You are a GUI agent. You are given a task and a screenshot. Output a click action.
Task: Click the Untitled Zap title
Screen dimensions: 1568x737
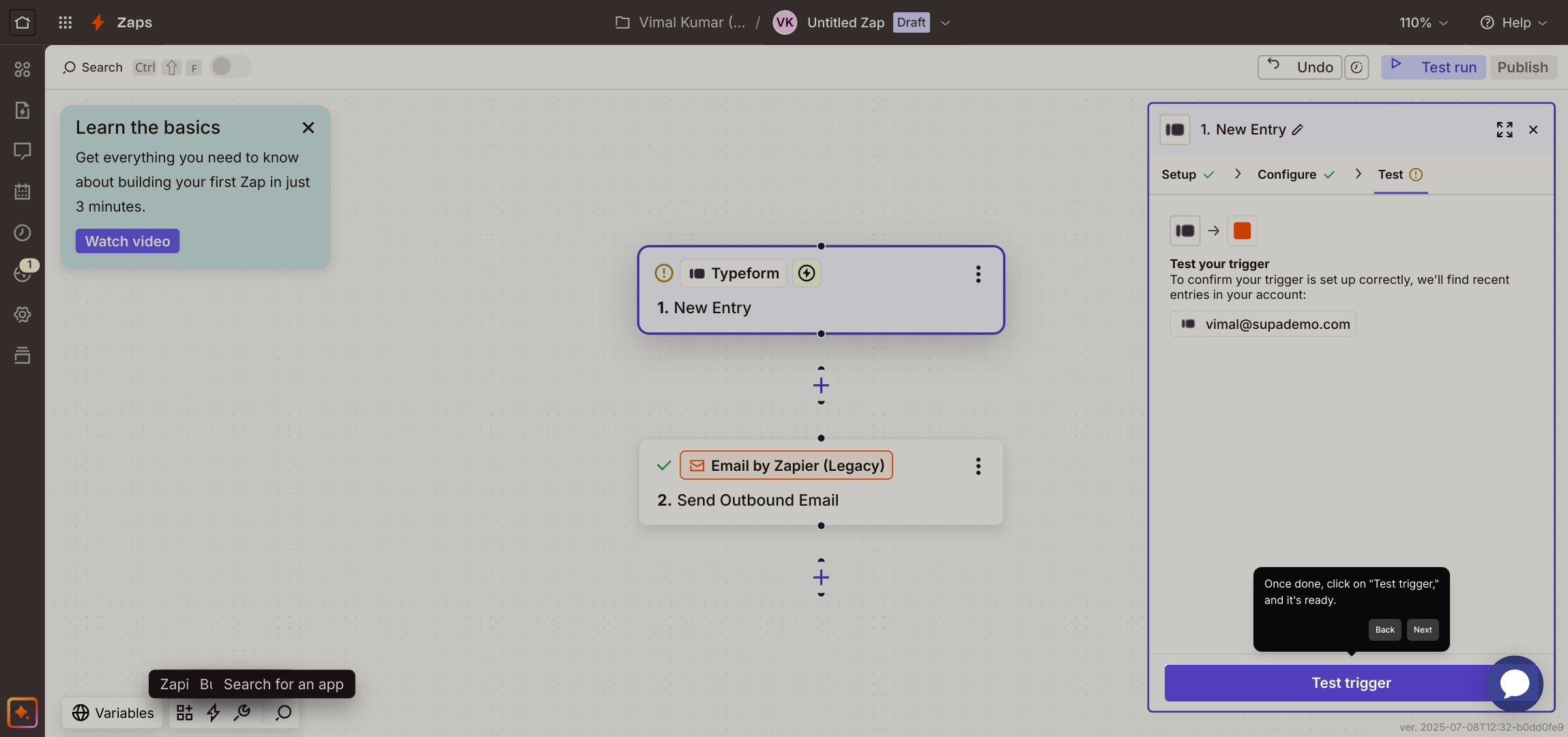pyautogui.click(x=845, y=23)
